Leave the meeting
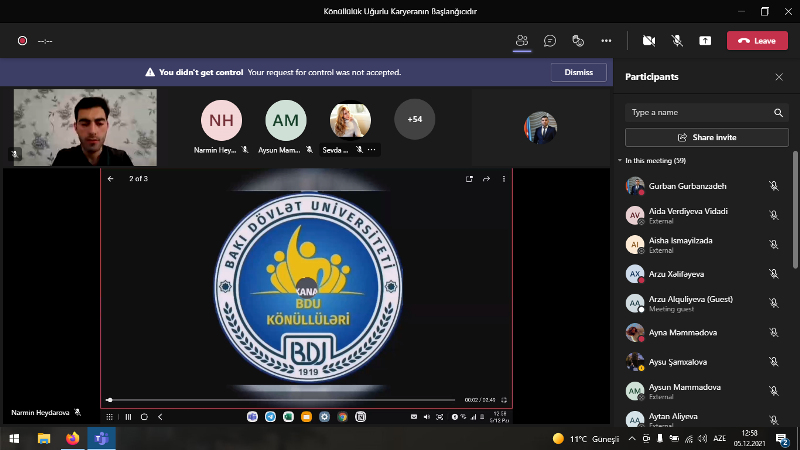 757,40
